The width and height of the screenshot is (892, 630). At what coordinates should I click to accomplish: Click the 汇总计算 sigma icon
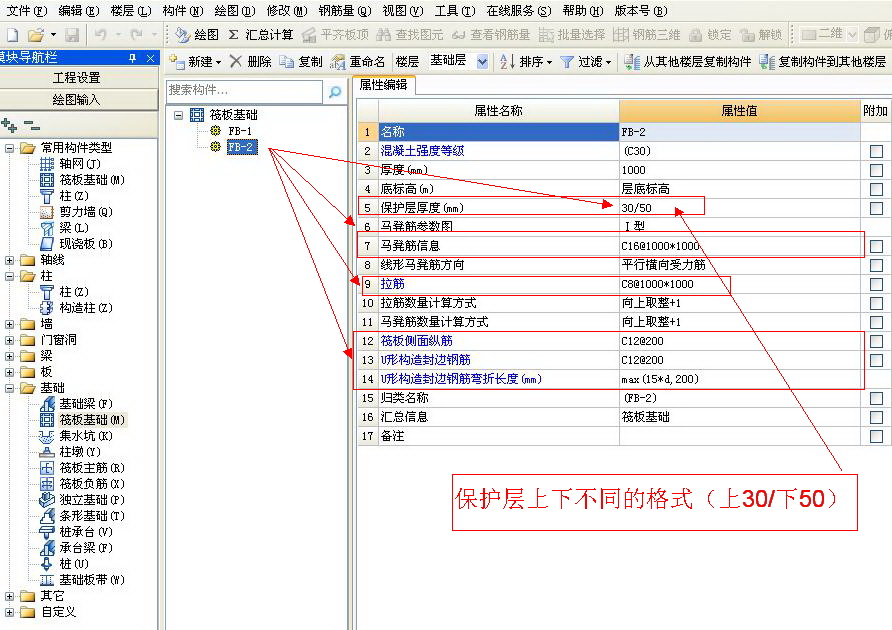click(233, 35)
